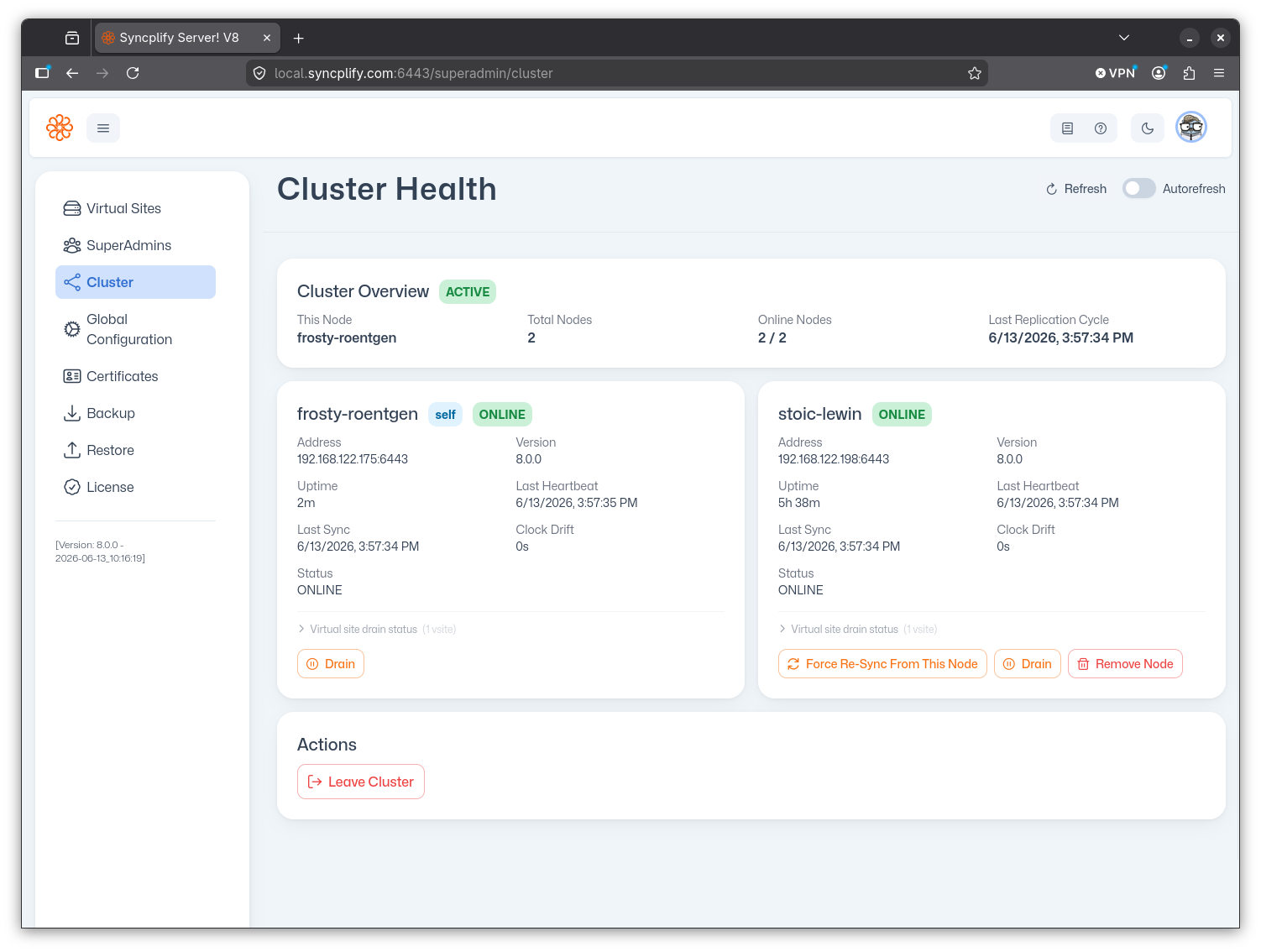Screen dimensions: 1261x952
Task: Expand frosty-roentgen virtual site drain status
Action: pos(377,629)
